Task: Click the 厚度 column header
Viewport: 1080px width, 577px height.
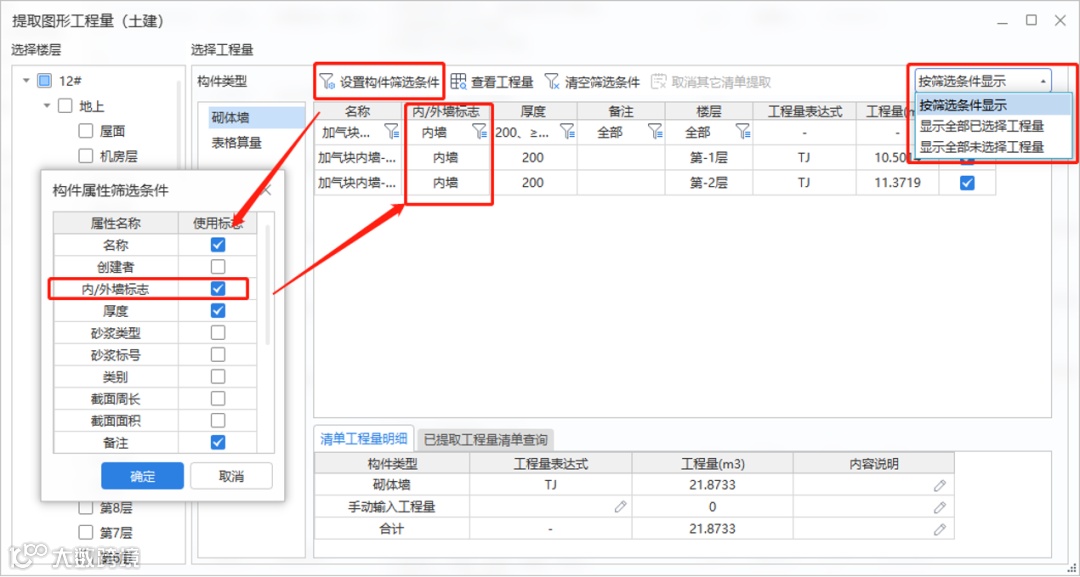Action: point(533,111)
